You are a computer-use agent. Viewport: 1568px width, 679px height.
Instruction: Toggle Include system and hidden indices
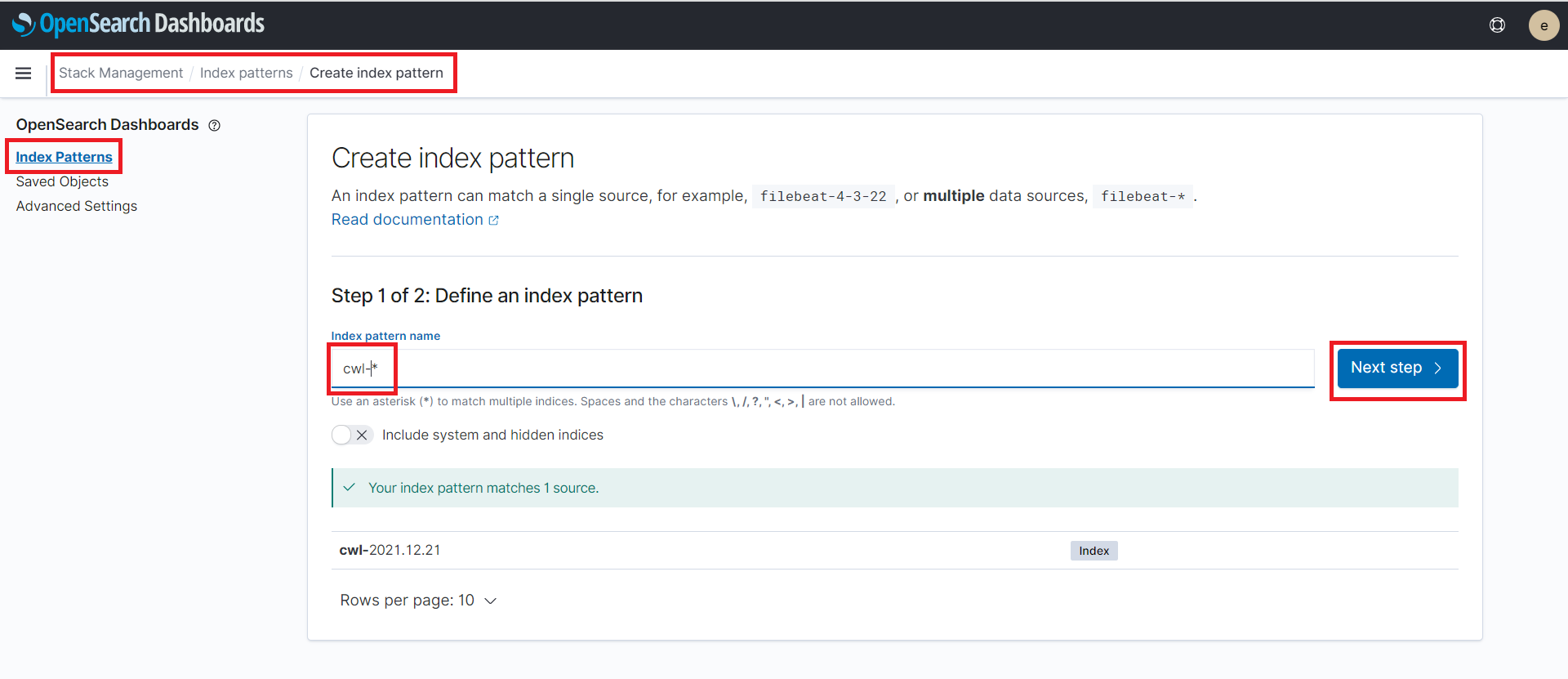[353, 435]
